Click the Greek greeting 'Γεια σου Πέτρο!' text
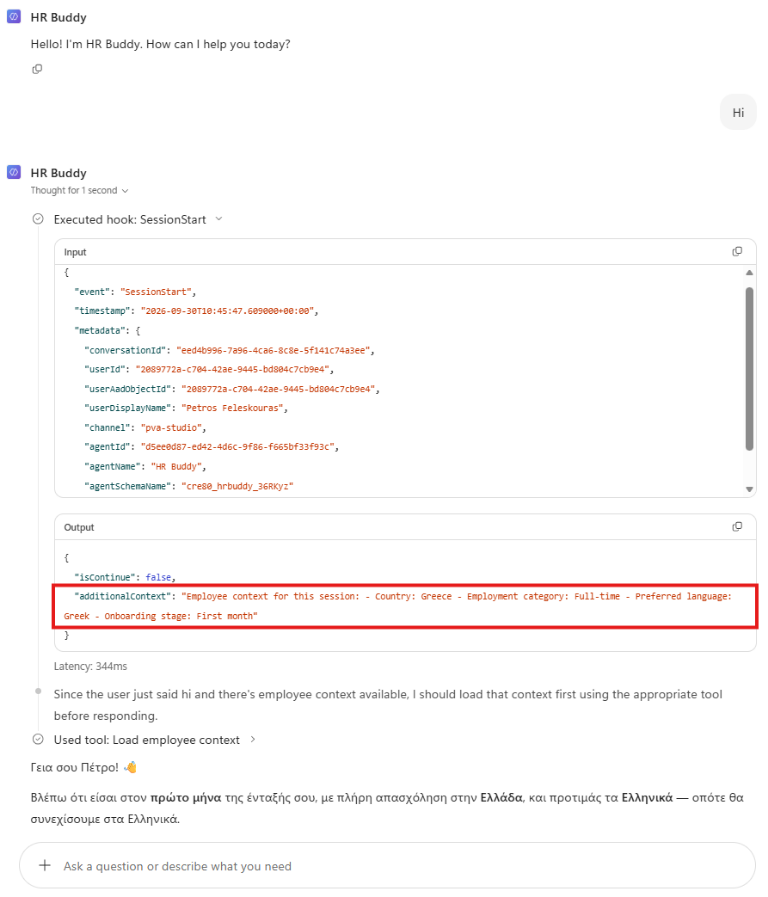Screen dimensions: 768x897 [75, 767]
